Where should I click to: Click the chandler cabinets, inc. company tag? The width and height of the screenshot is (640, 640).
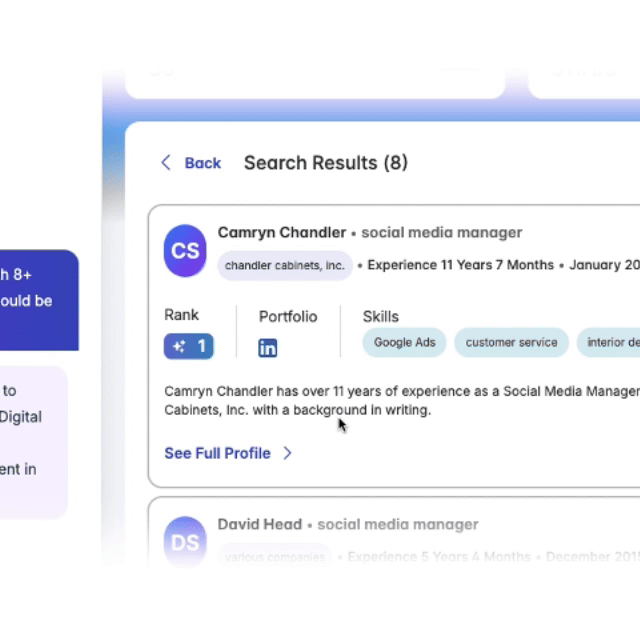[x=285, y=266]
